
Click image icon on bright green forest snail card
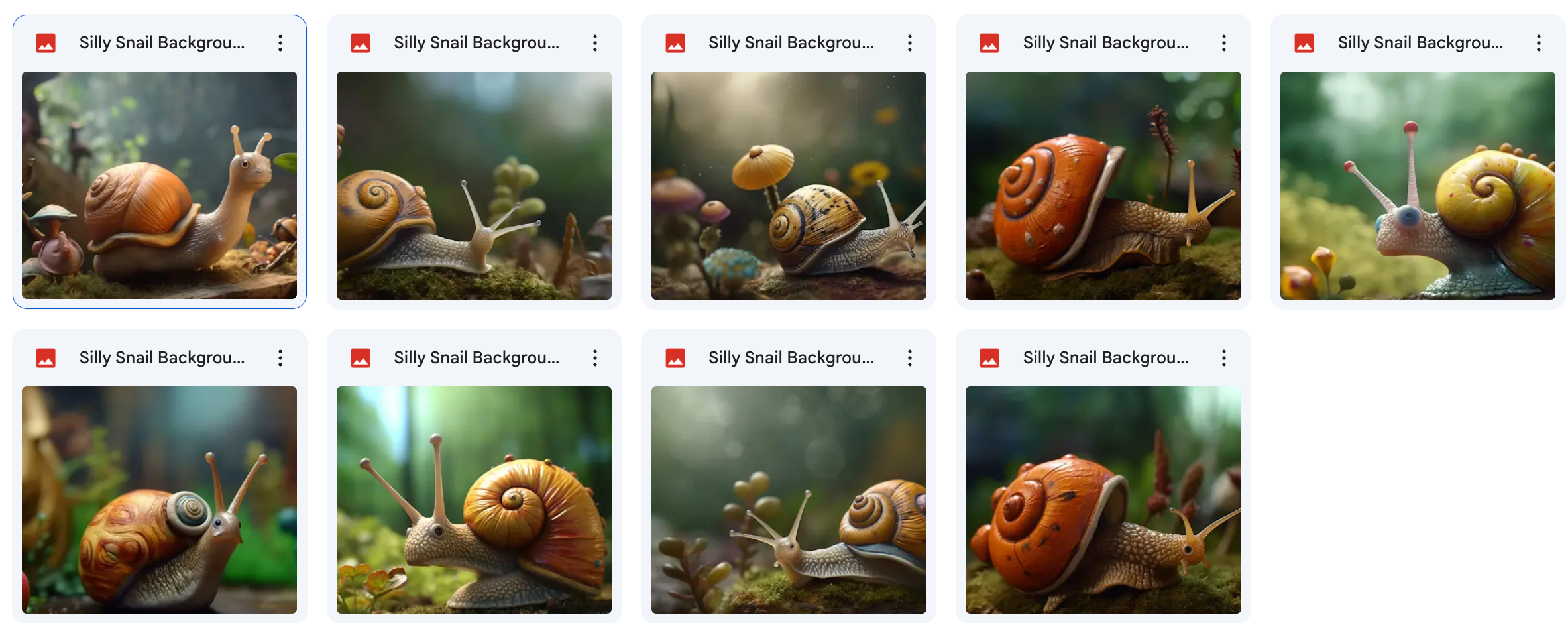click(x=361, y=358)
